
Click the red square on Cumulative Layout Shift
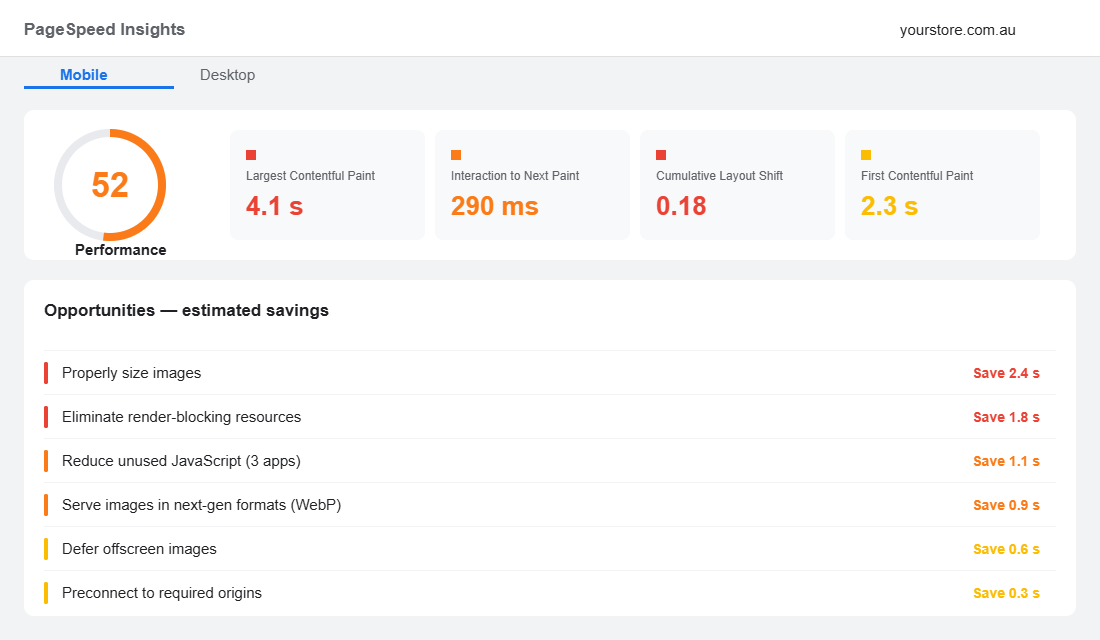point(661,155)
